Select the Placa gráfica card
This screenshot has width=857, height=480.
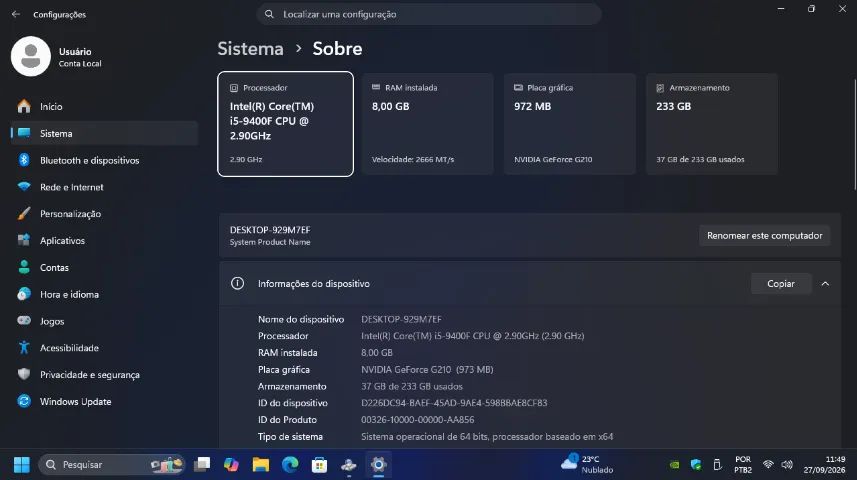pyautogui.click(x=570, y=124)
